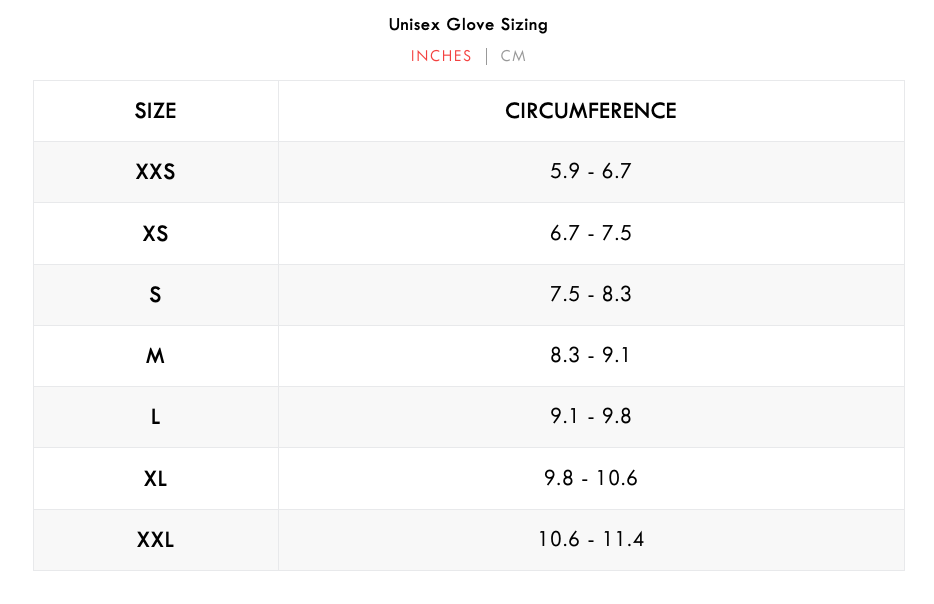
Task: Click the 6.7 - 7.5 circumference value
Action: 590,234
